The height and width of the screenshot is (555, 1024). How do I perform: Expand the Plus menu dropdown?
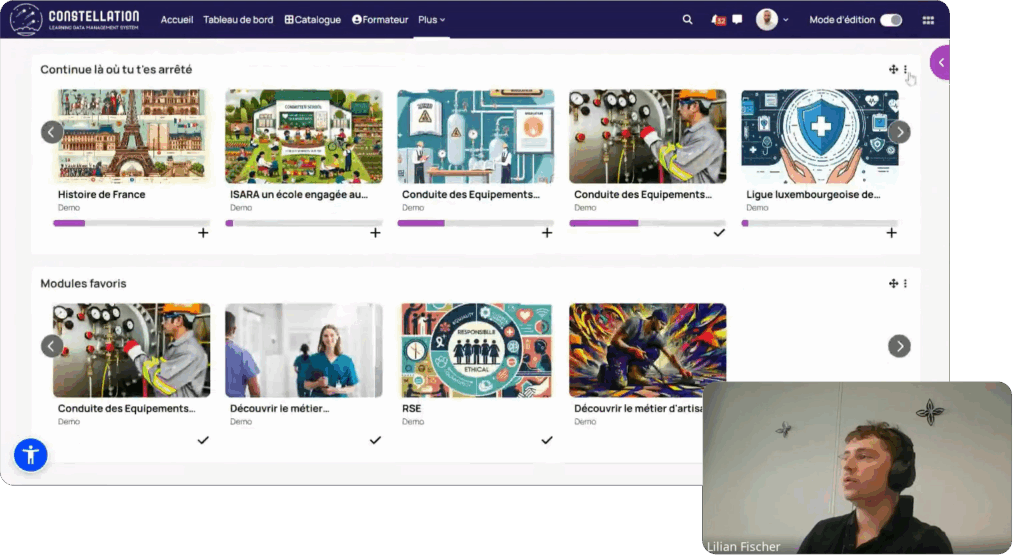coord(432,20)
